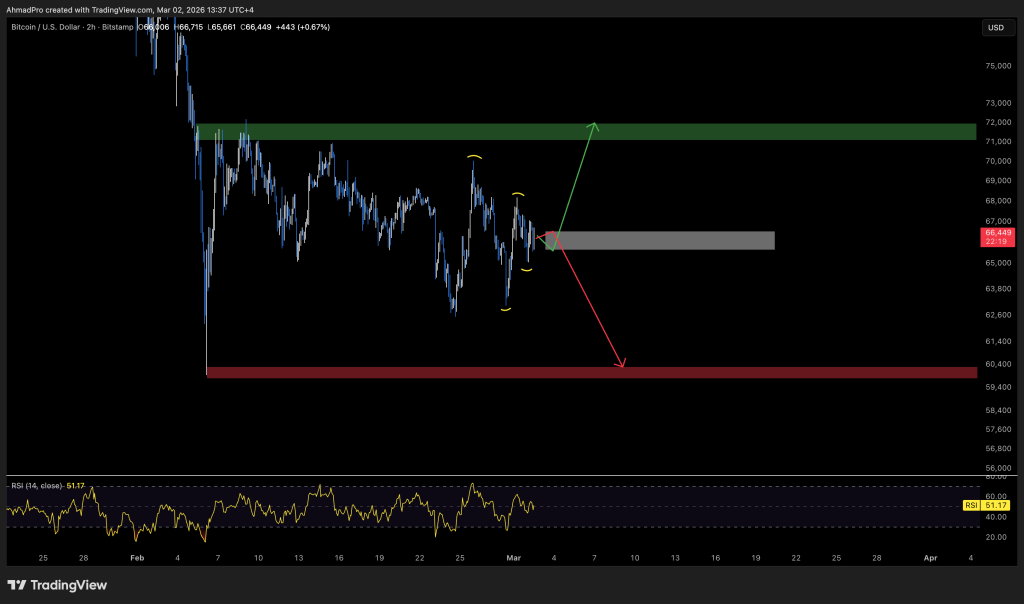Click the red 66,449 current price tag
Image resolution: width=1024 pixels, height=604 pixels.
coord(996,236)
